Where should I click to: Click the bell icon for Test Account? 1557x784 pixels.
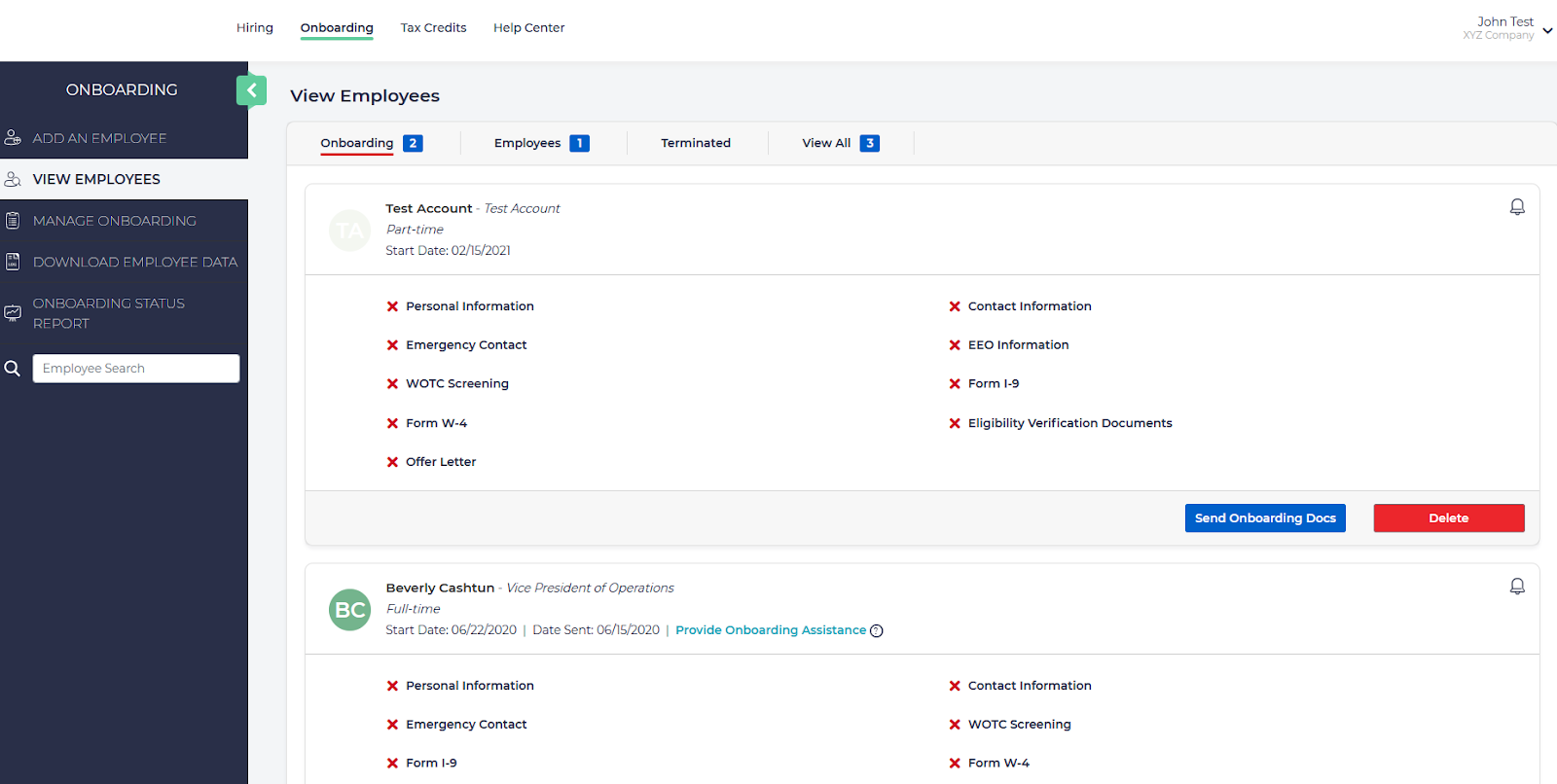(x=1516, y=207)
